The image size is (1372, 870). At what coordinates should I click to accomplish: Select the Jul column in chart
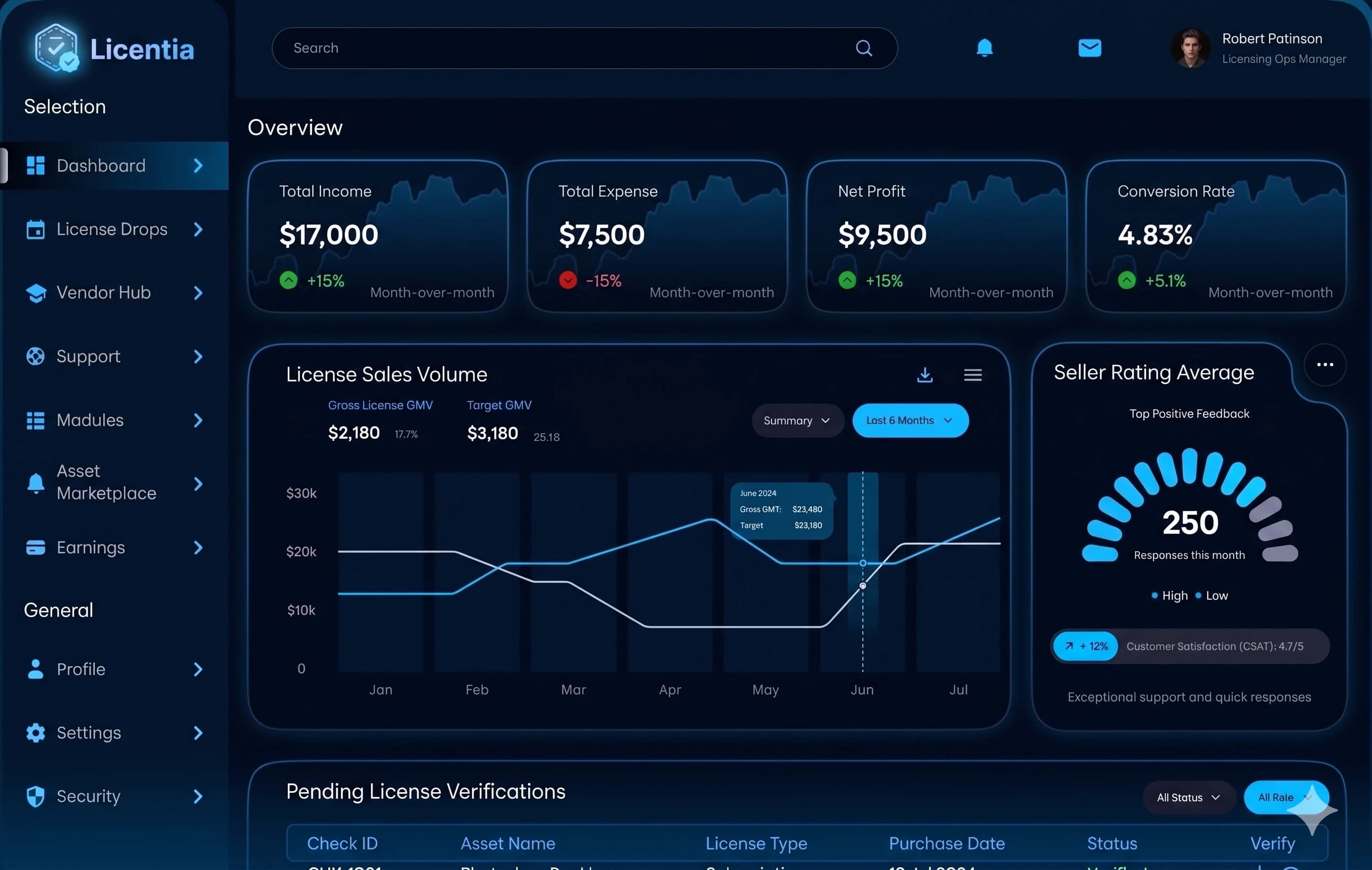[958, 571]
